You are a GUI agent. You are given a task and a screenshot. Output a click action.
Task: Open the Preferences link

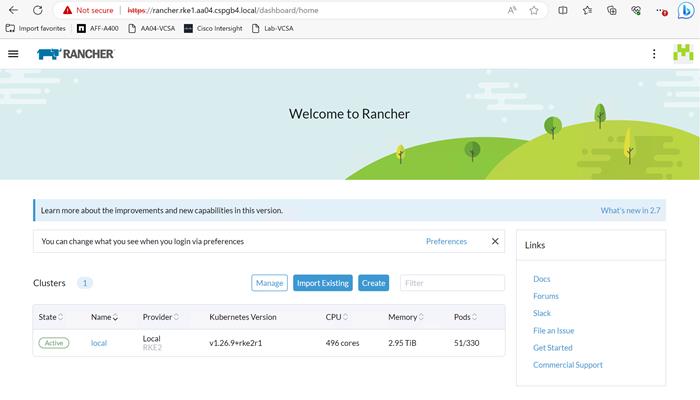tap(446, 241)
